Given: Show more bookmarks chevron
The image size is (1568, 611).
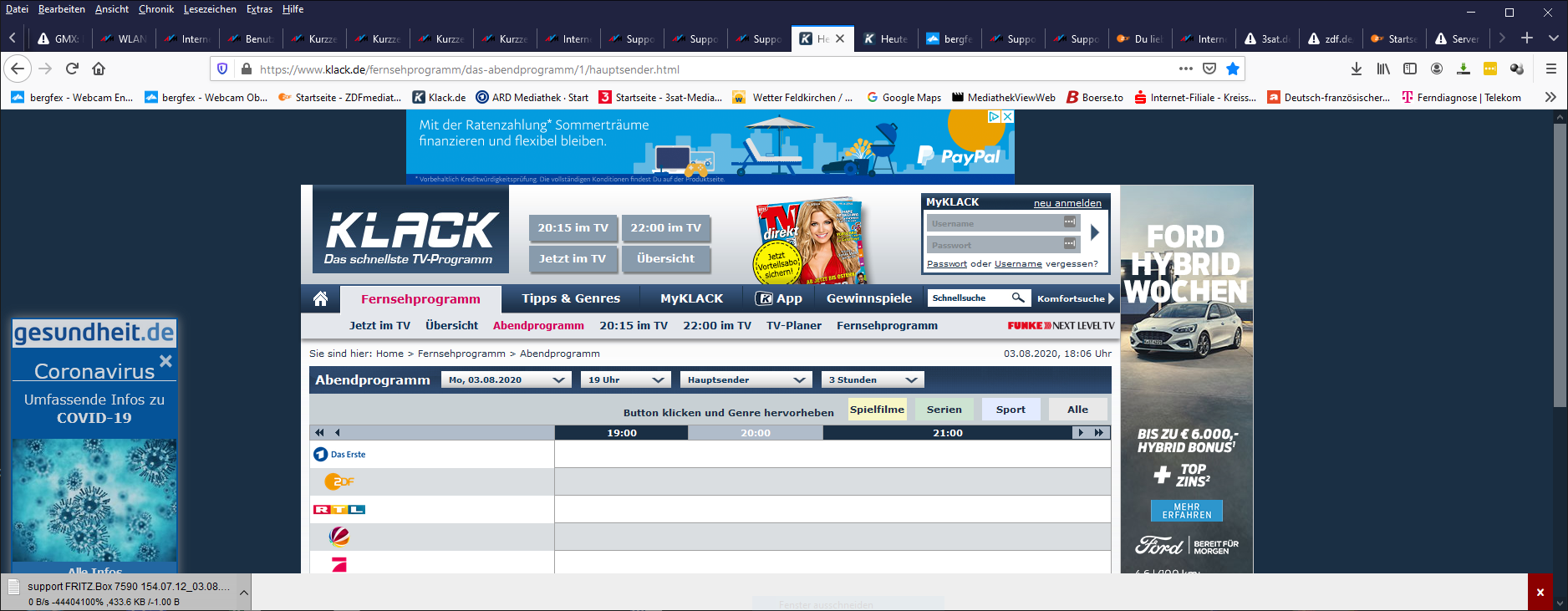Looking at the screenshot, I should point(1550,97).
